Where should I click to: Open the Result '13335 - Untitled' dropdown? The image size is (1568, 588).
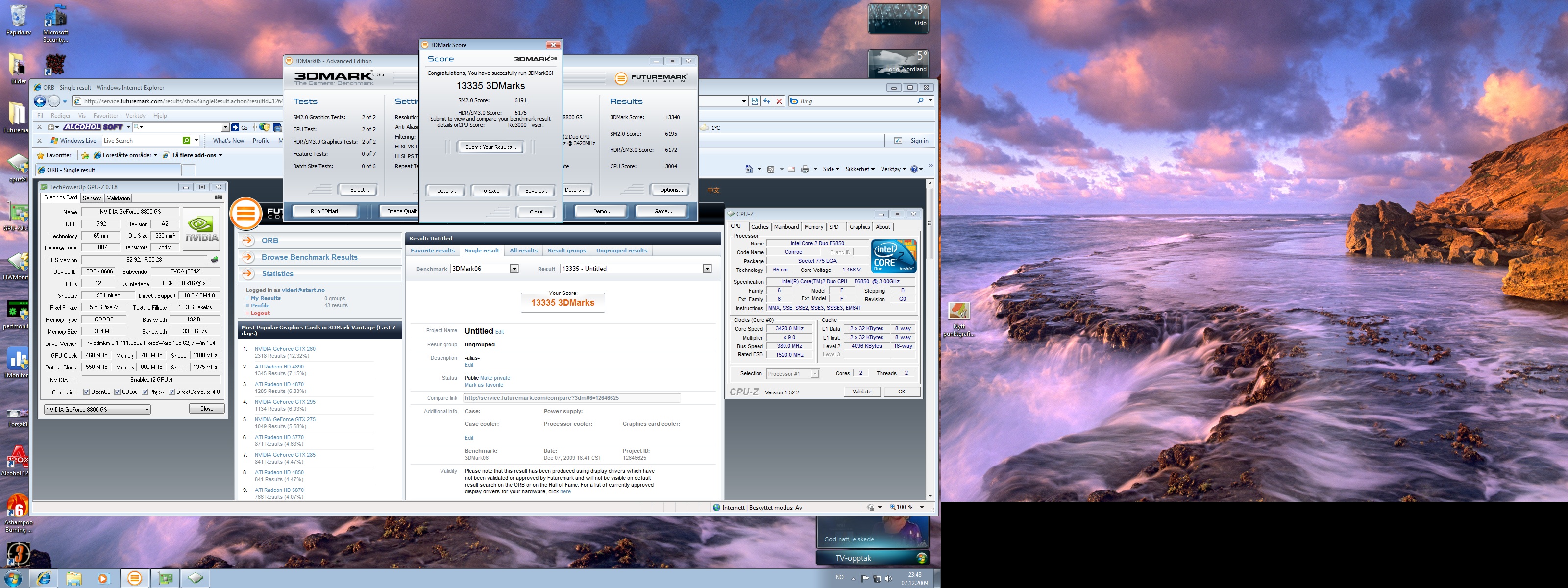636,269
